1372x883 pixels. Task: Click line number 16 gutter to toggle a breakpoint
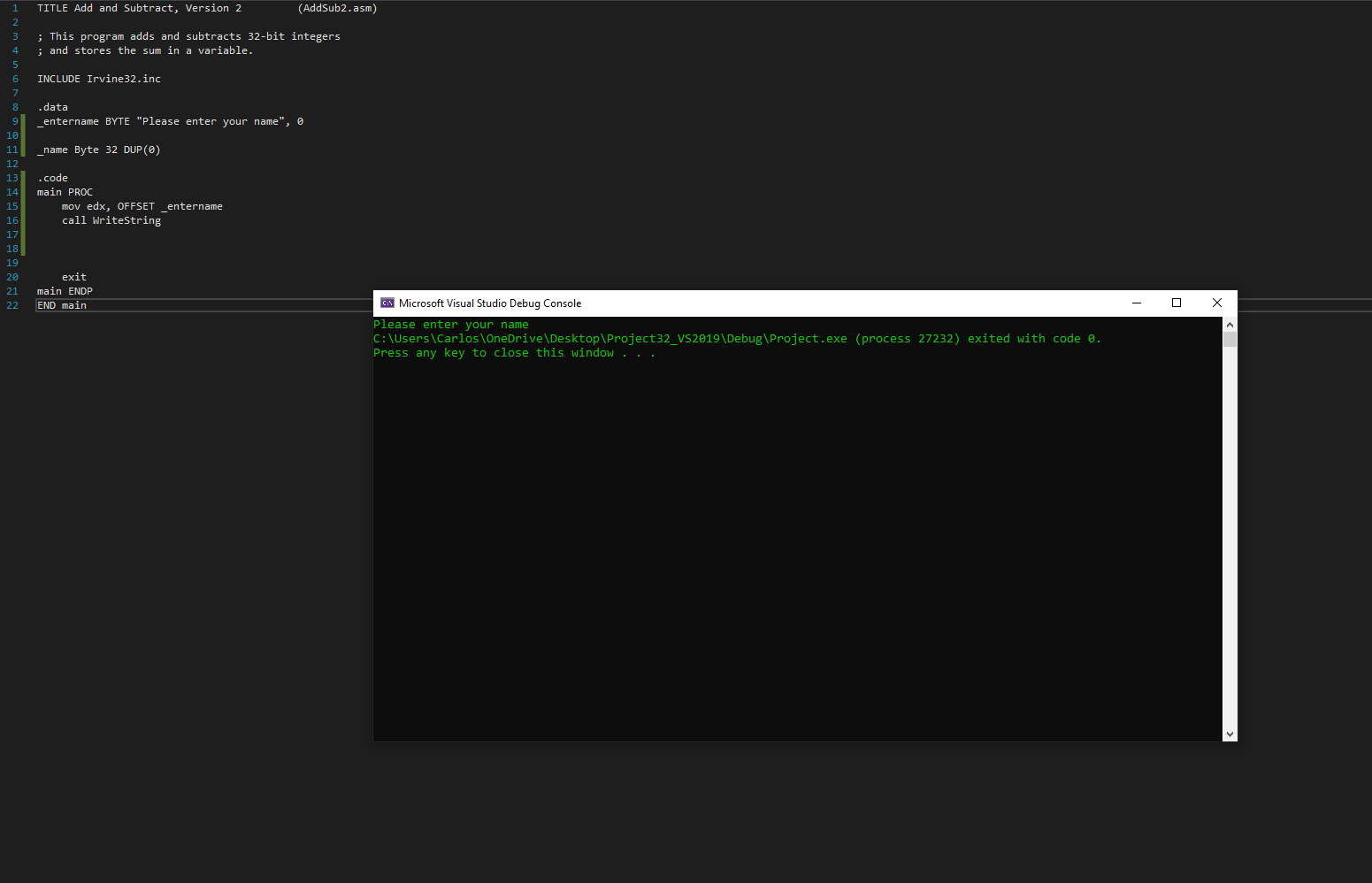14,220
